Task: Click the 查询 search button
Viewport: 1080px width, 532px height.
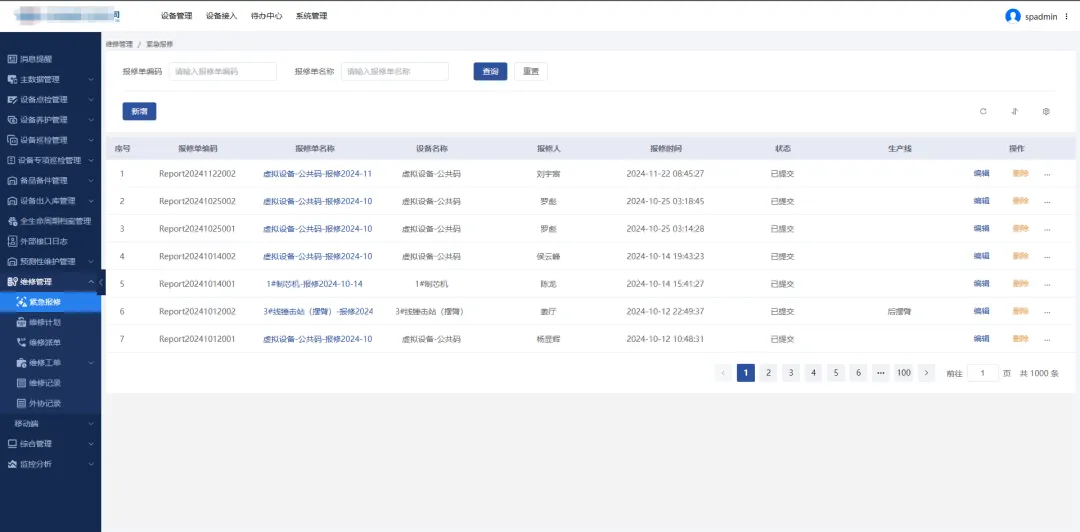Action: [490, 71]
